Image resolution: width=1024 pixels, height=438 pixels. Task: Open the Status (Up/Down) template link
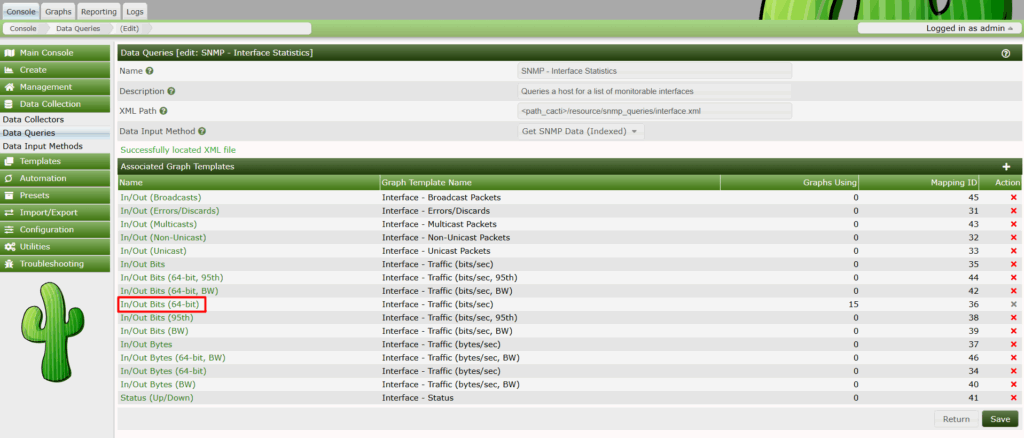click(x=157, y=398)
